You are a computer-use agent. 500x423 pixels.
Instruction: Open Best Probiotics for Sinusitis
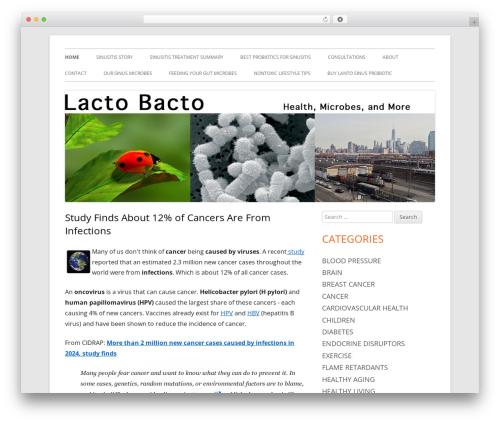coord(275,57)
